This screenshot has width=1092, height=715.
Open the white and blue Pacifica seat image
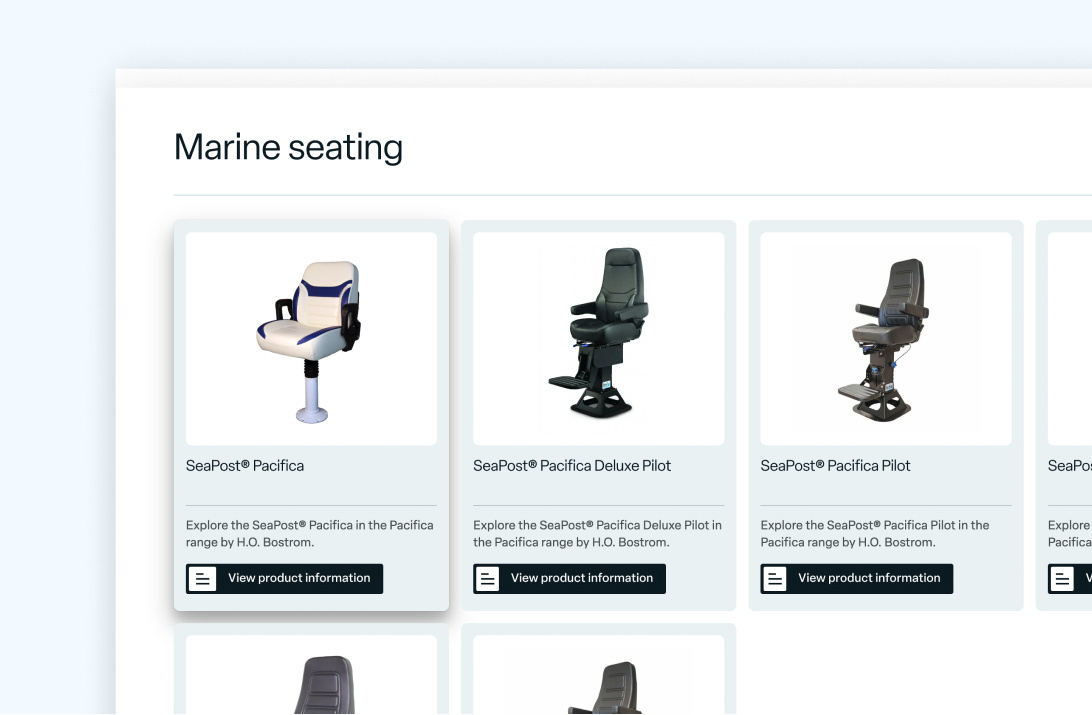[x=311, y=339]
